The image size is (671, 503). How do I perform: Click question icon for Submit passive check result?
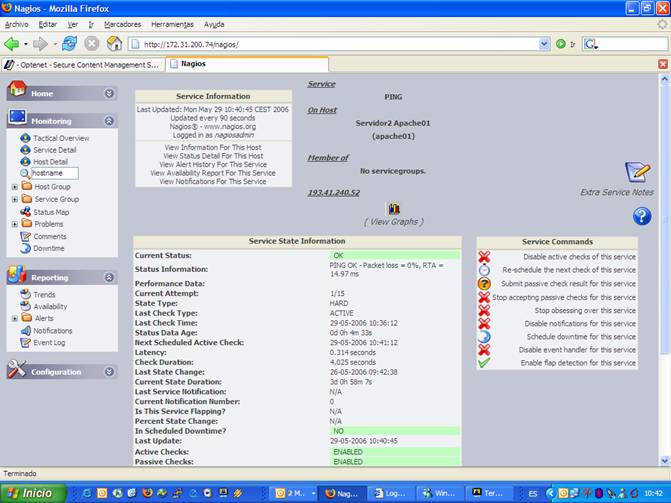pyautogui.click(x=484, y=284)
